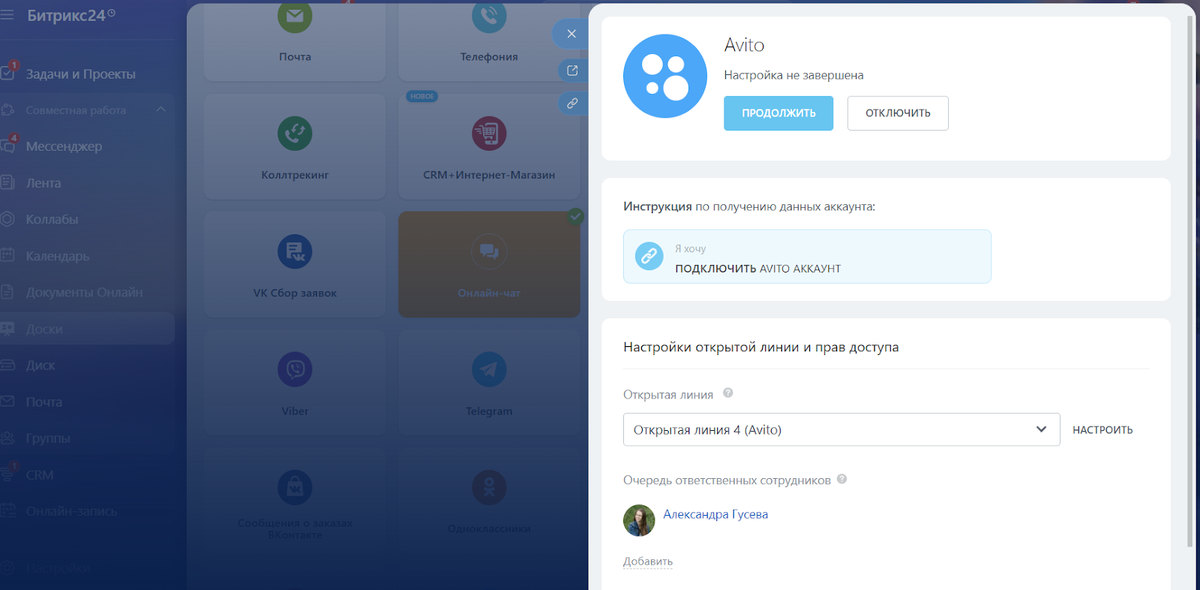
Task: Open the Viber channel card
Action: pyautogui.click(x=294, y=383)
